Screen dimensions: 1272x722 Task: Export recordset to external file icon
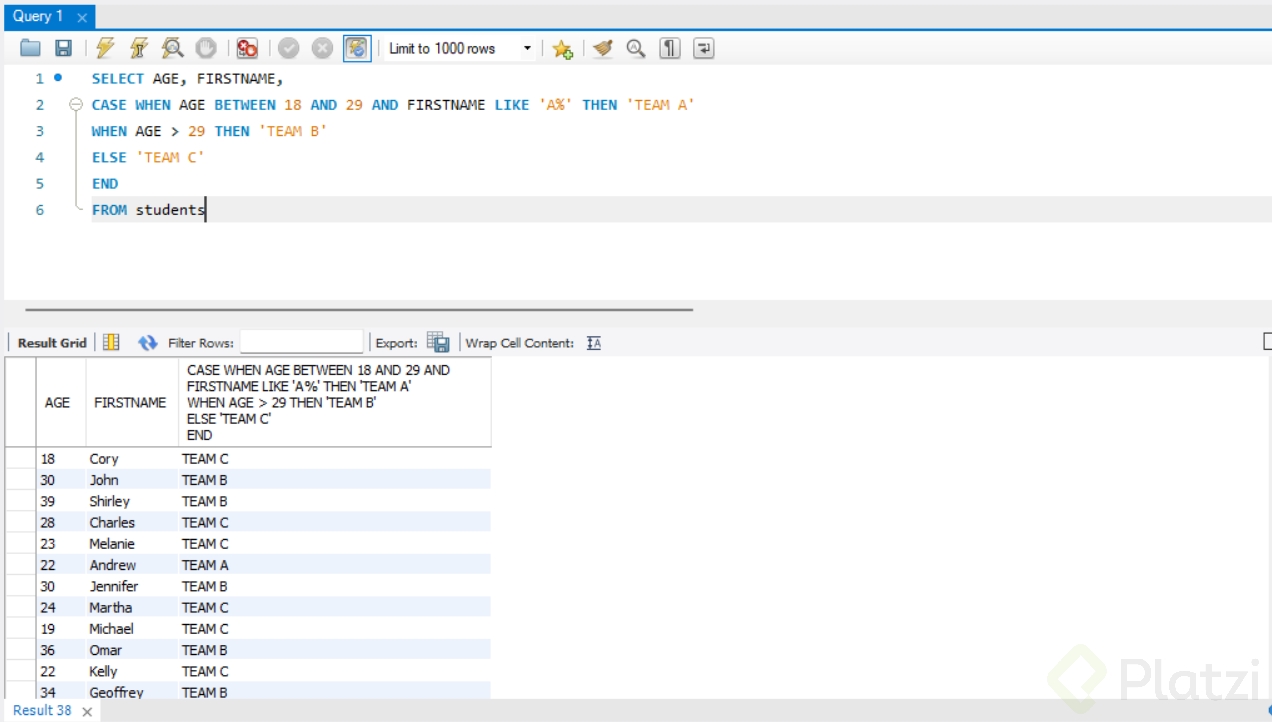tap(438, 342)
